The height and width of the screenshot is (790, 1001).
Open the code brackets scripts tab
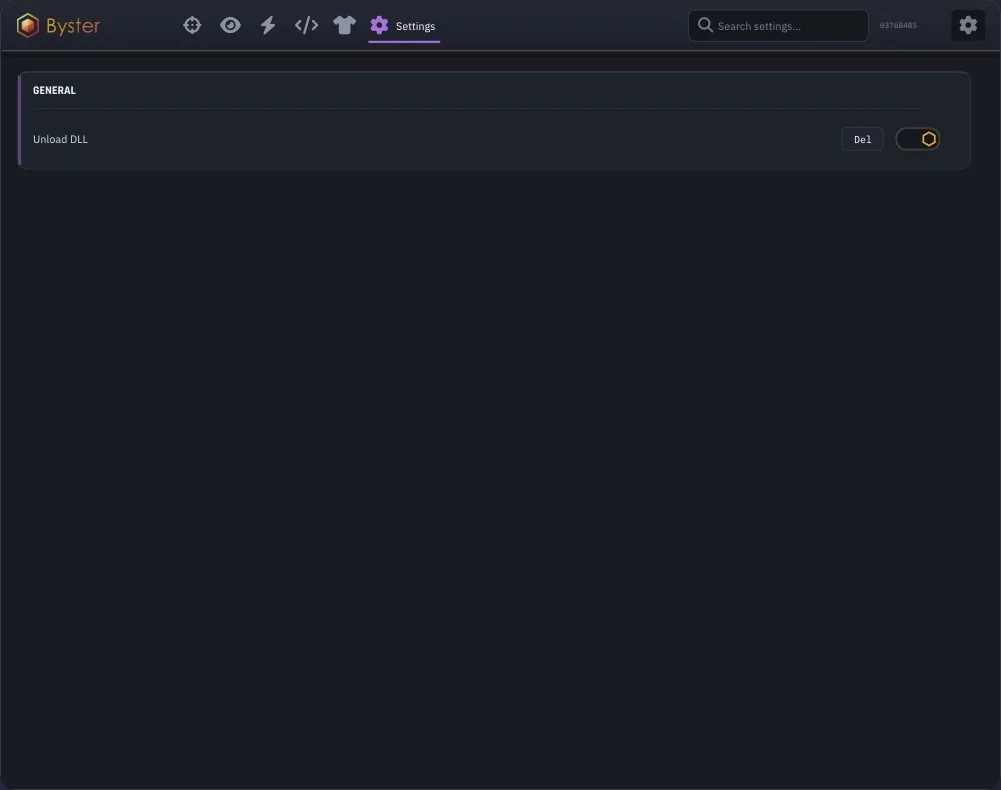coord(306,26)
